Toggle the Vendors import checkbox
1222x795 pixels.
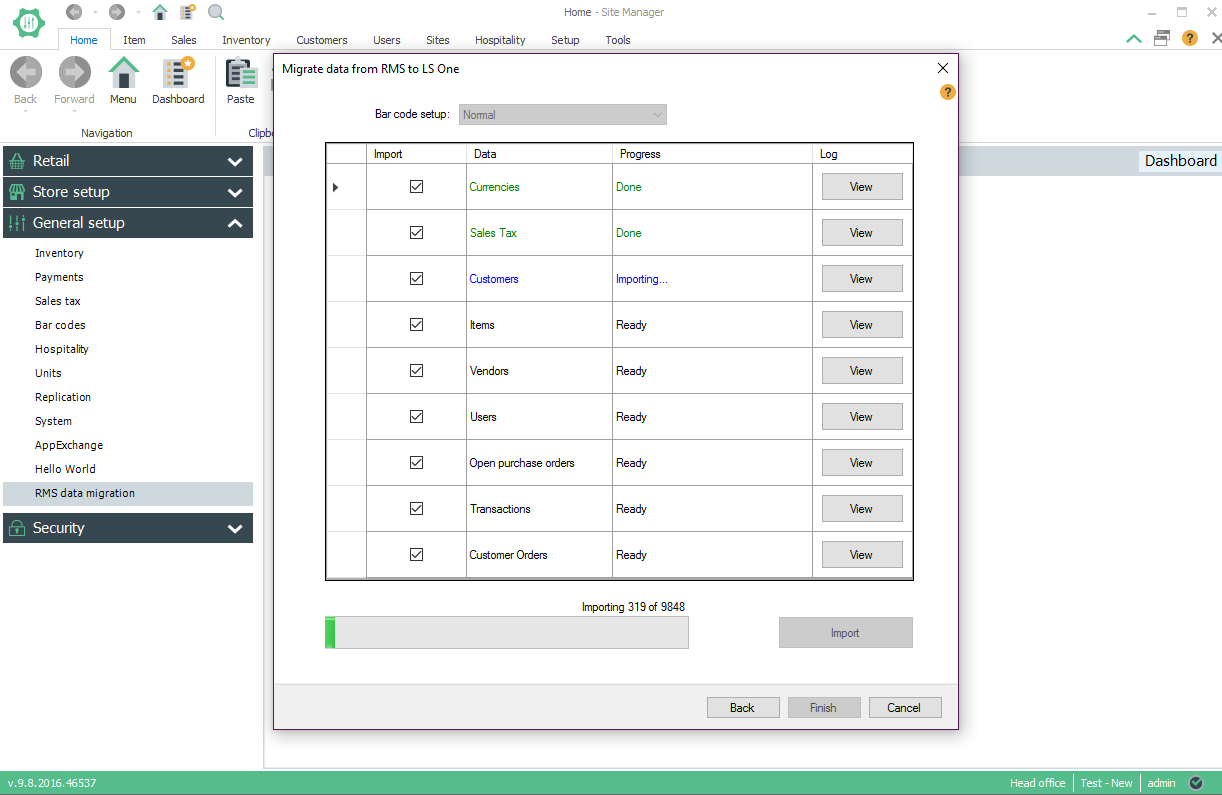click(x=417, y=371)
